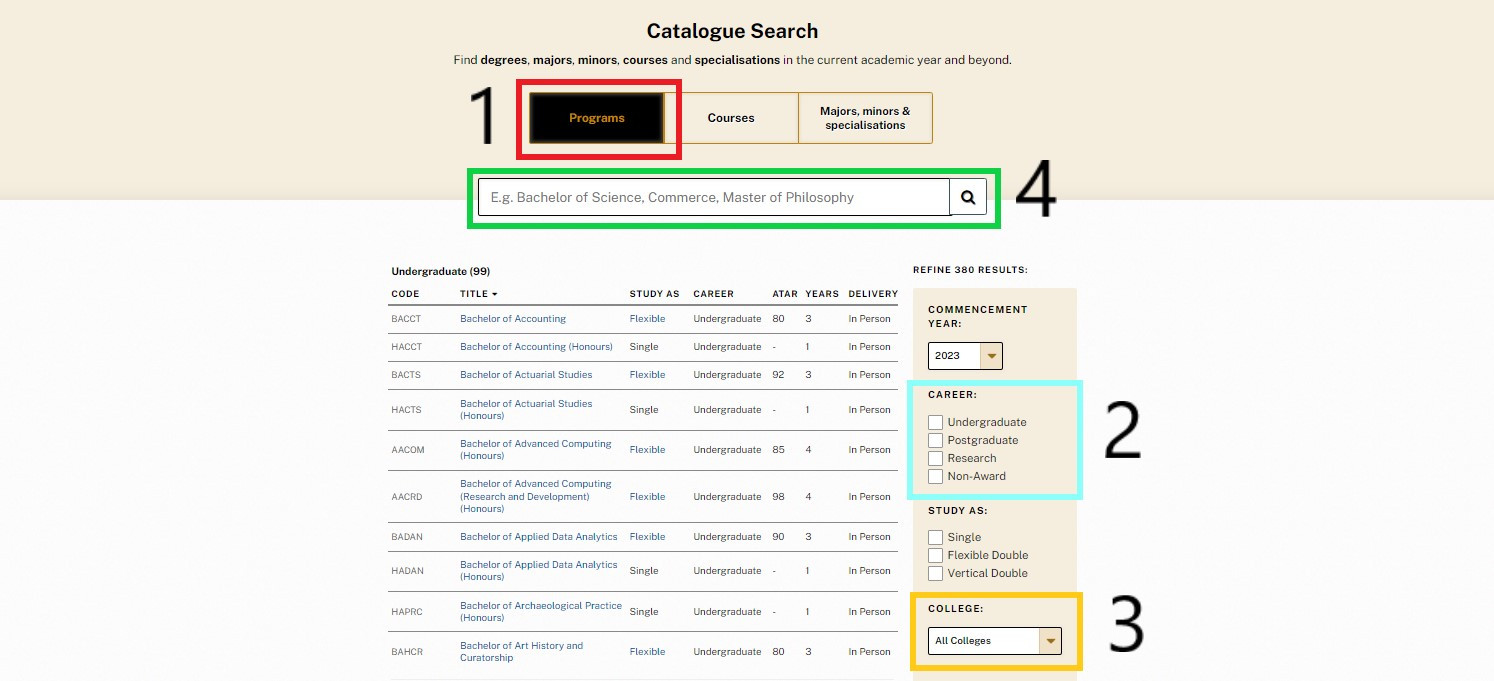Click the Flexible link in the AACOM row
This screenshot has width=1494, height=681.
tap(647, 450)
